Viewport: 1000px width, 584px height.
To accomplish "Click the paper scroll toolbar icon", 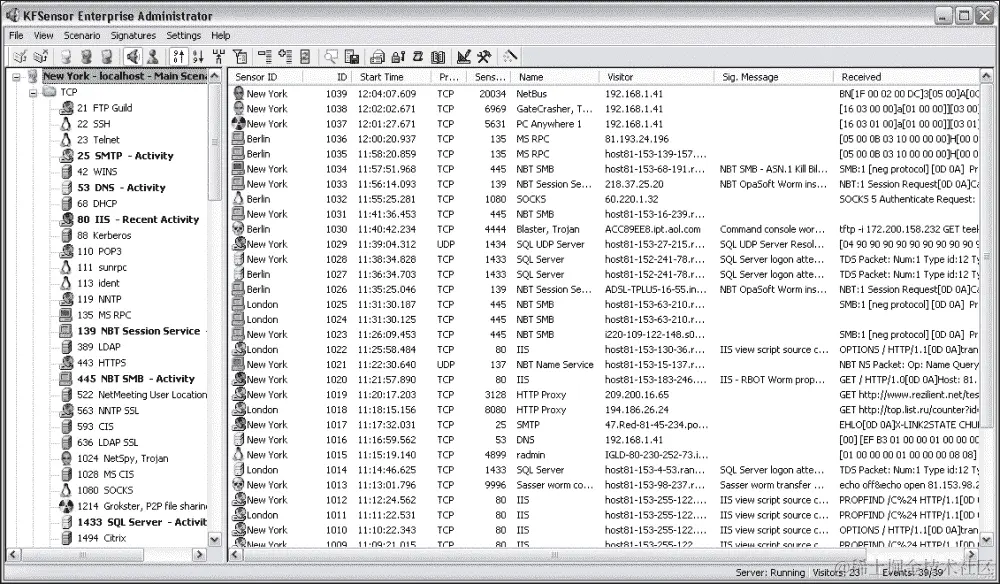I will tap(418, 57).
